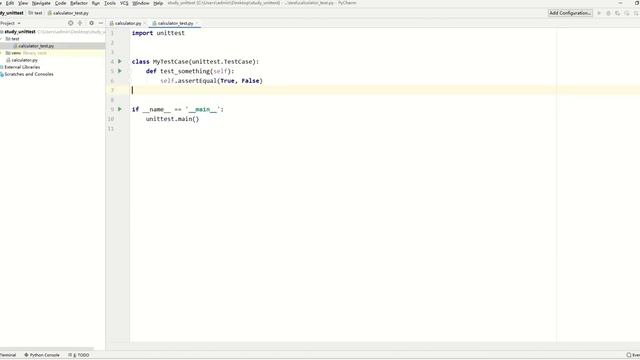
Task: Open the Refactor menu
Action: 79,3
